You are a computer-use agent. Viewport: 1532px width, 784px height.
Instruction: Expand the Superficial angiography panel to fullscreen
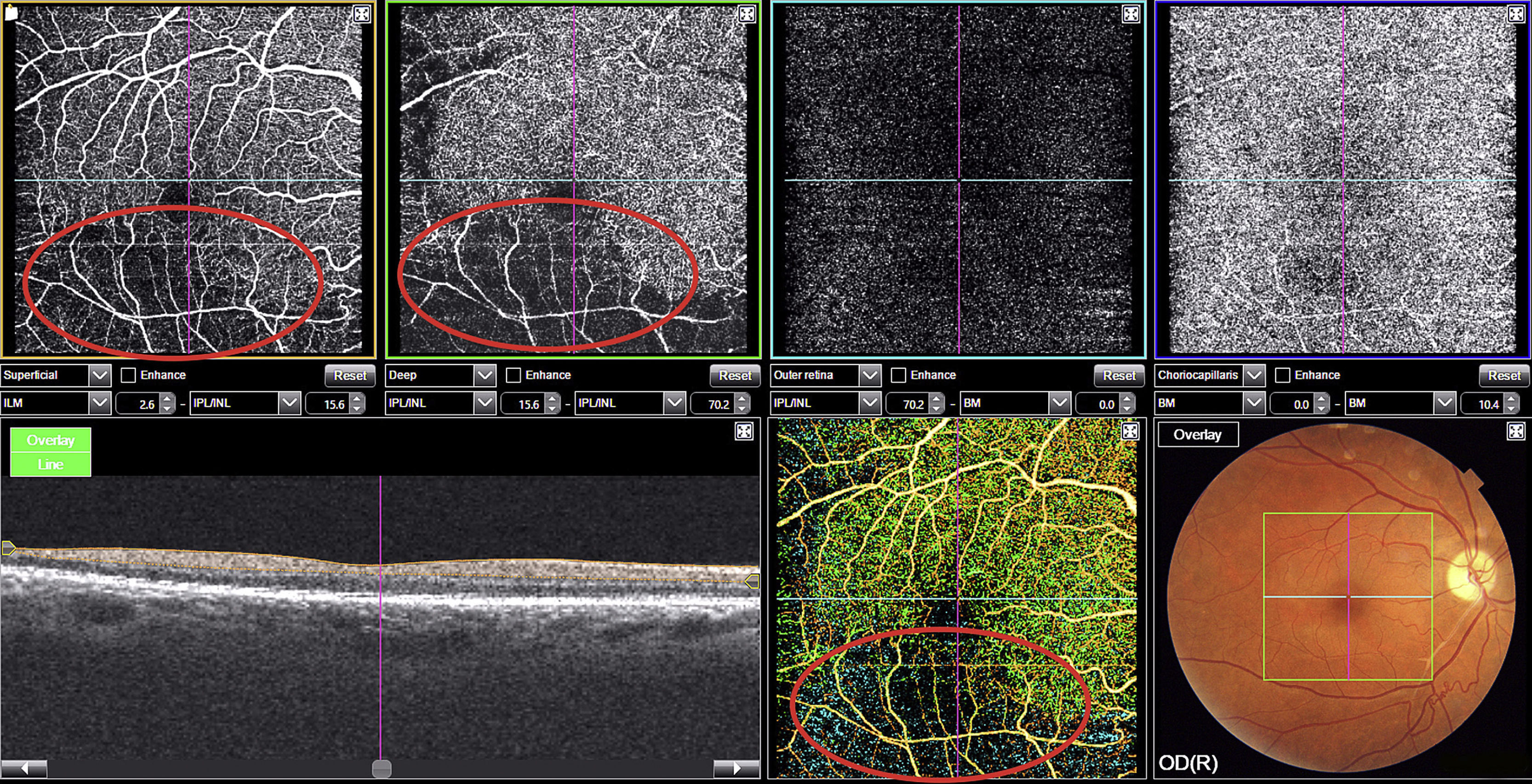362,14
